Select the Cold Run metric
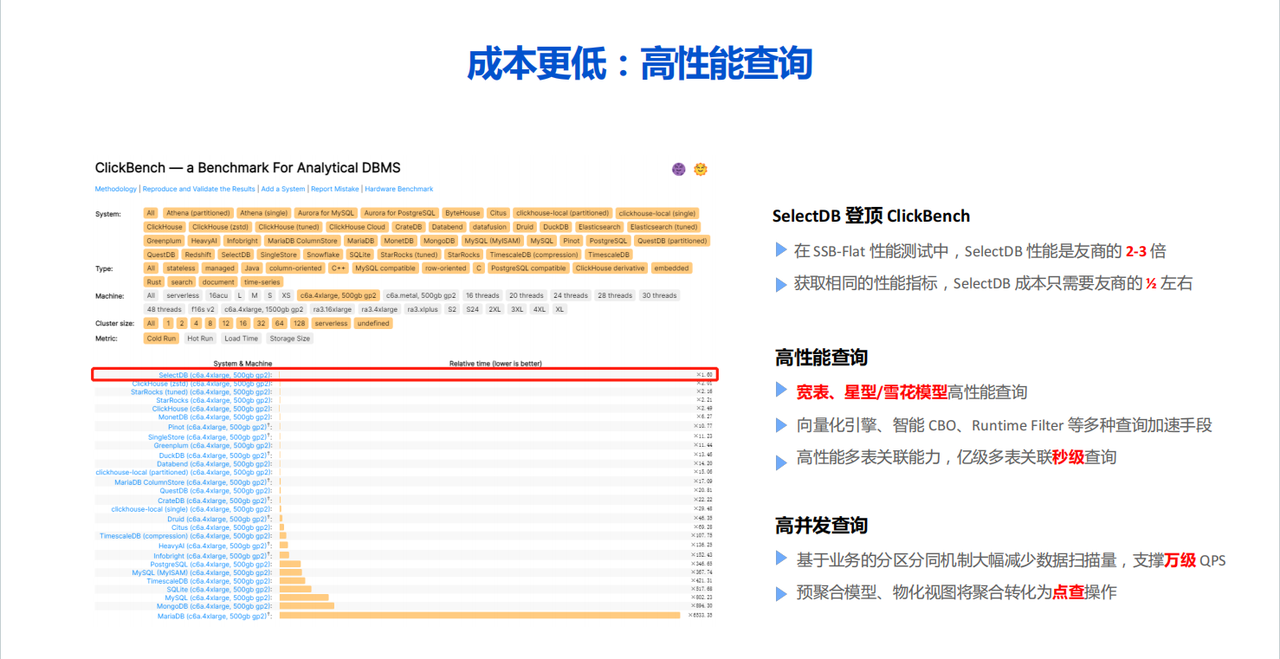1280x659 pixels. [161, 339]
